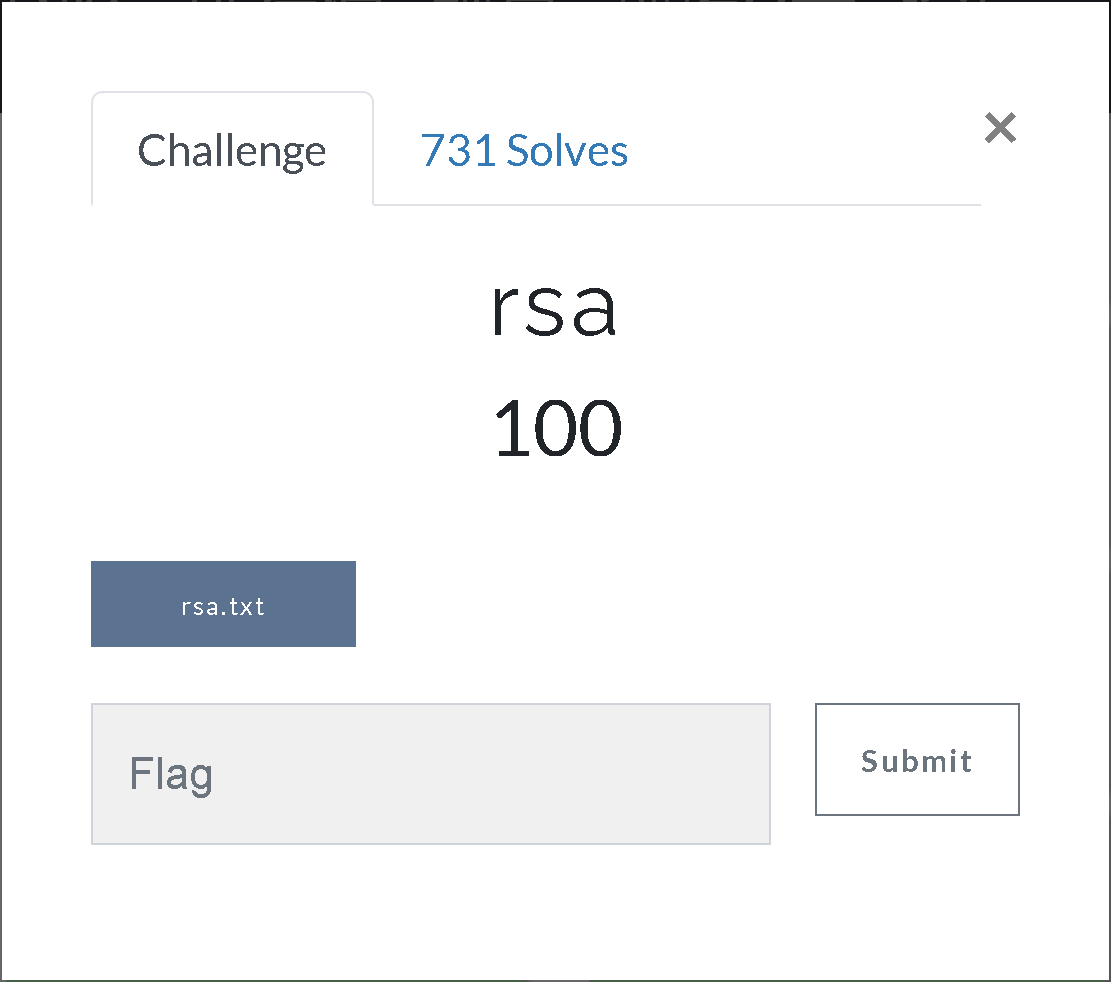Click the blue file download block

click(x=223, y=604)
